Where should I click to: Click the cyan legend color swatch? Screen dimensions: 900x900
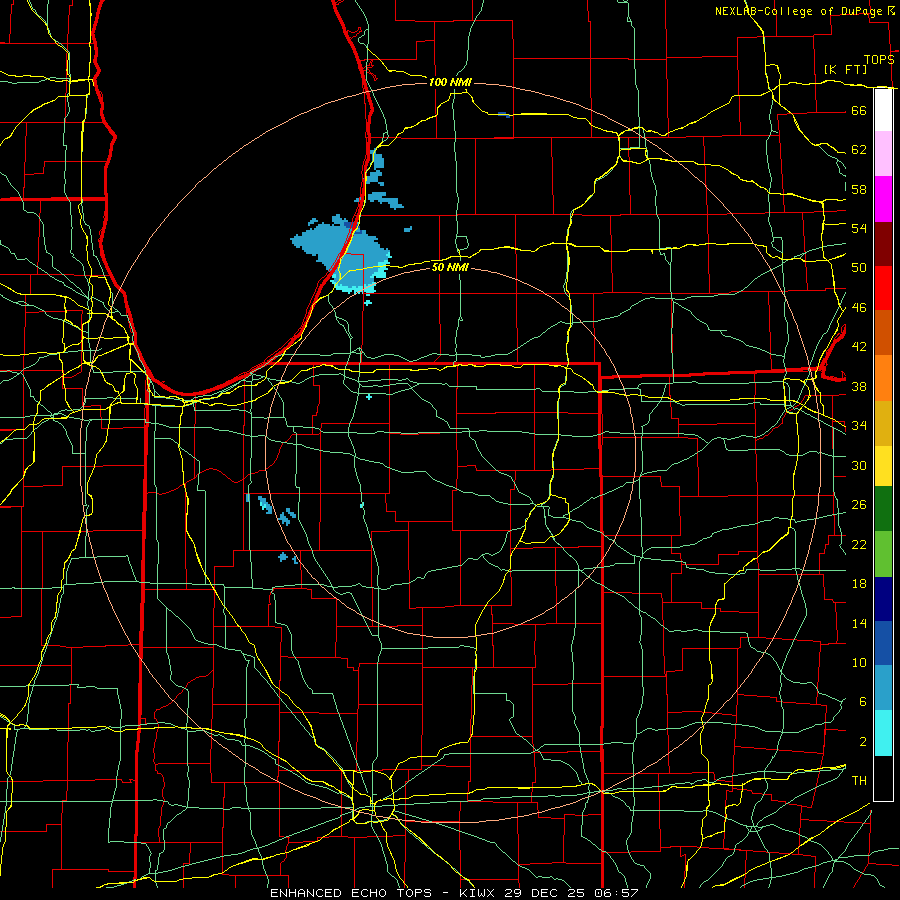tap(883, 733)
